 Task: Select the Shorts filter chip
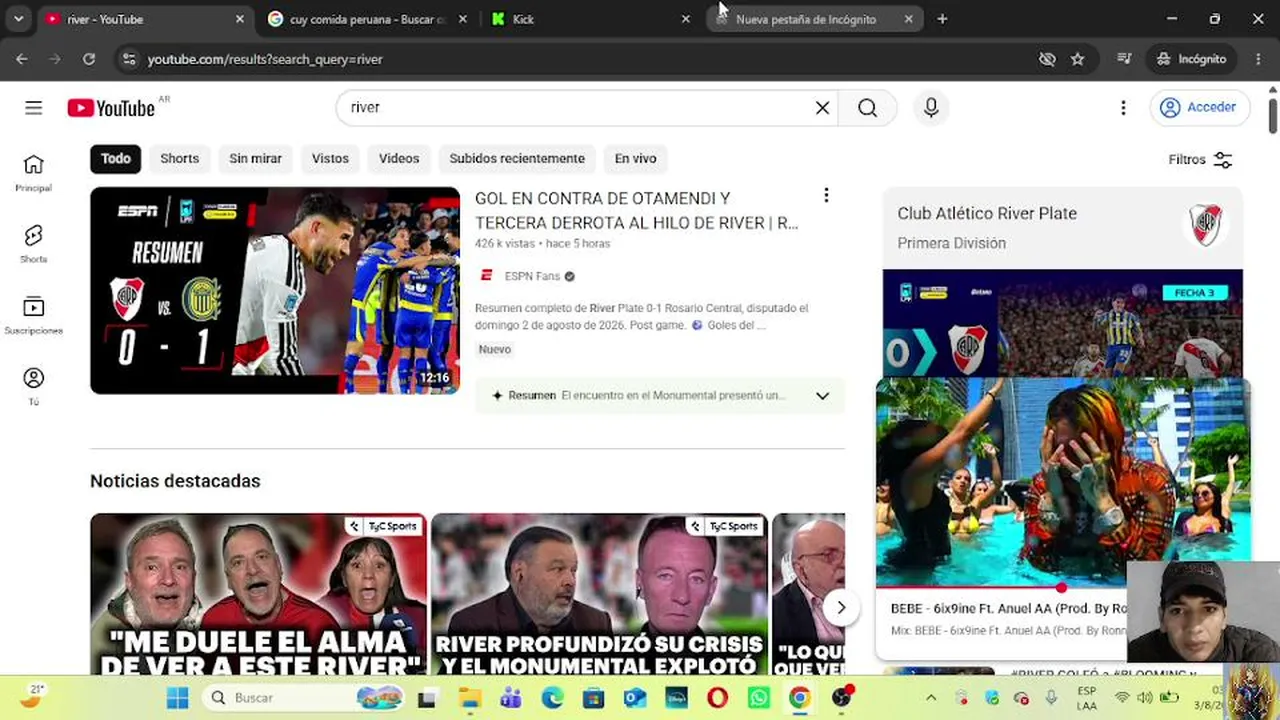point(180,159)
